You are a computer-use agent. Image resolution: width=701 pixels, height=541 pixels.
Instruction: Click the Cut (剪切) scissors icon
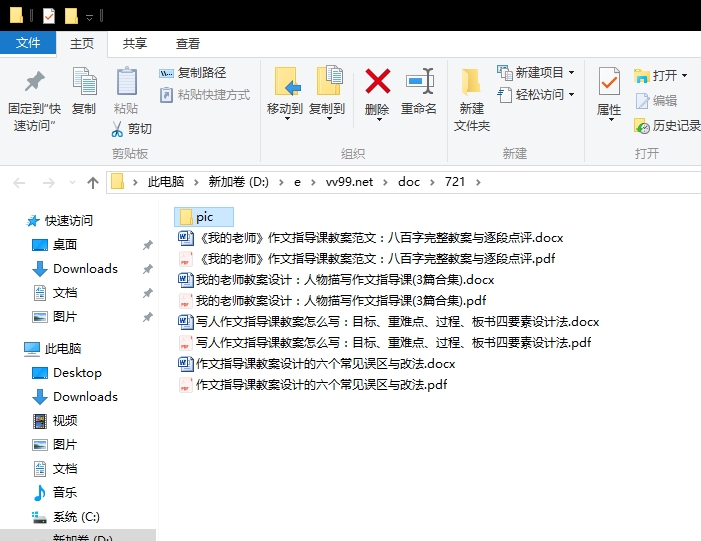[x=117, y=129]
